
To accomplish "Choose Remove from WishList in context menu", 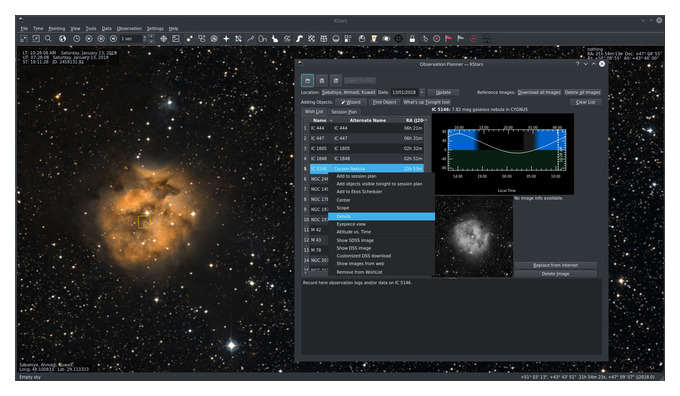I will [360, 272].
